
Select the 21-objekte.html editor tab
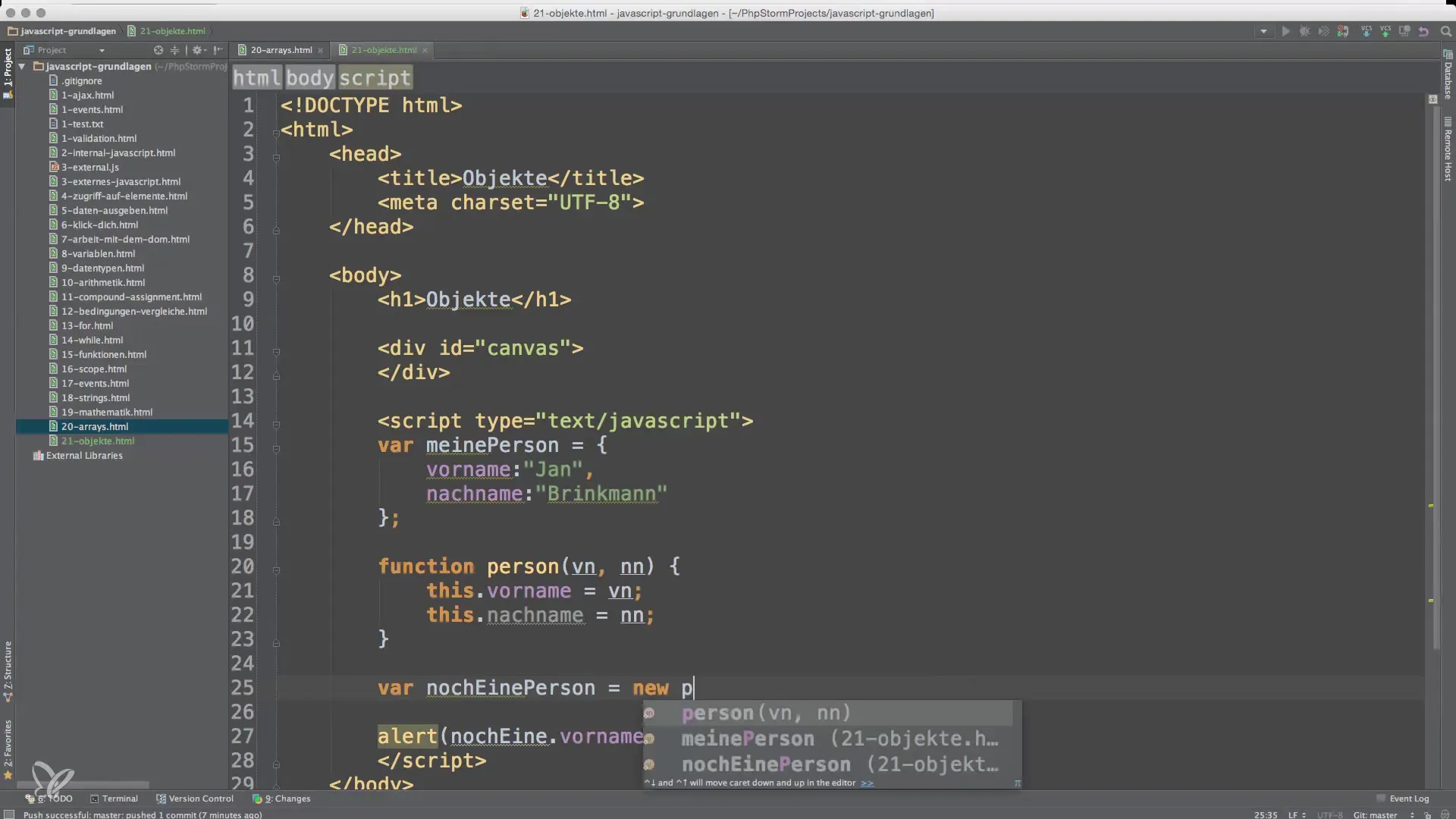(384, 50)
